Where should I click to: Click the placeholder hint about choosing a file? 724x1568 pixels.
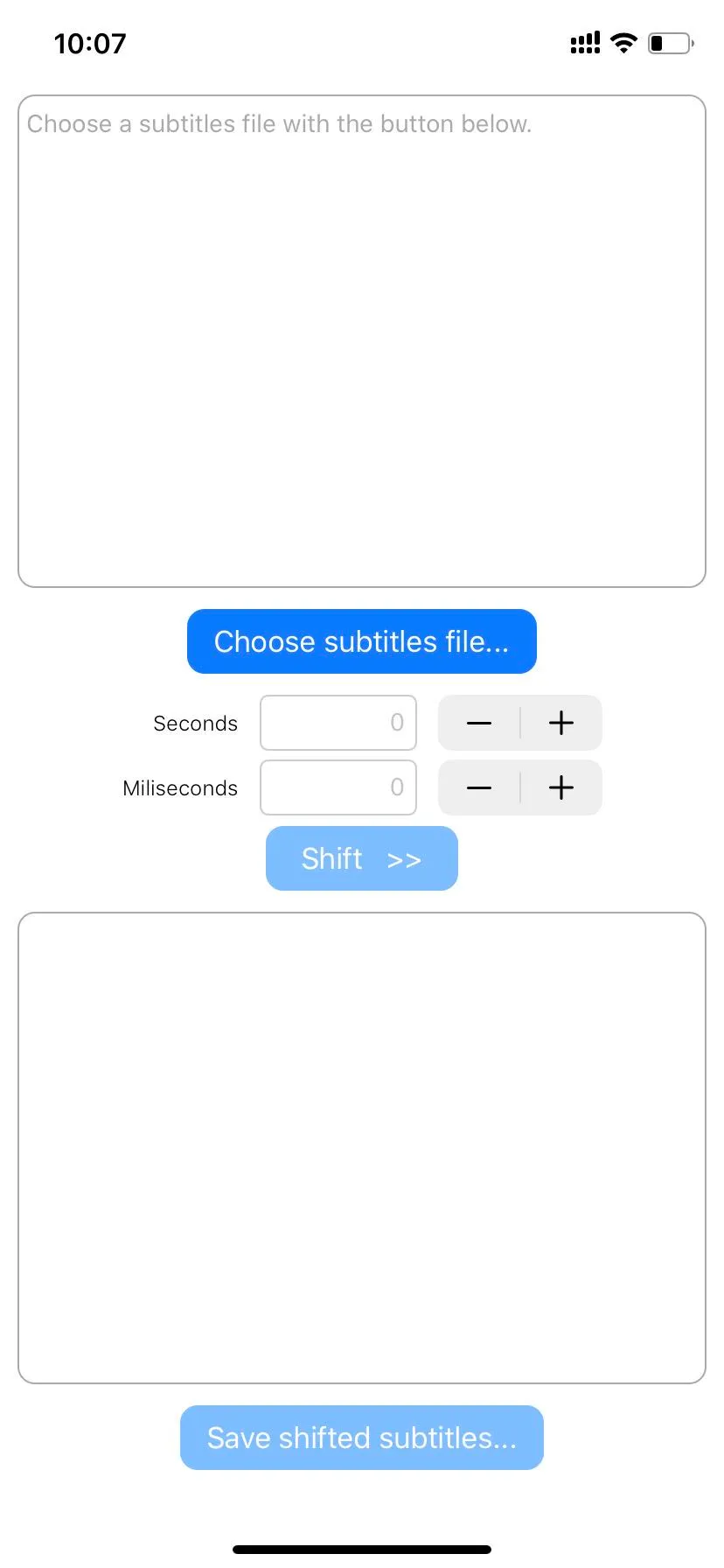pyautogui.click(x=279, y=124)
